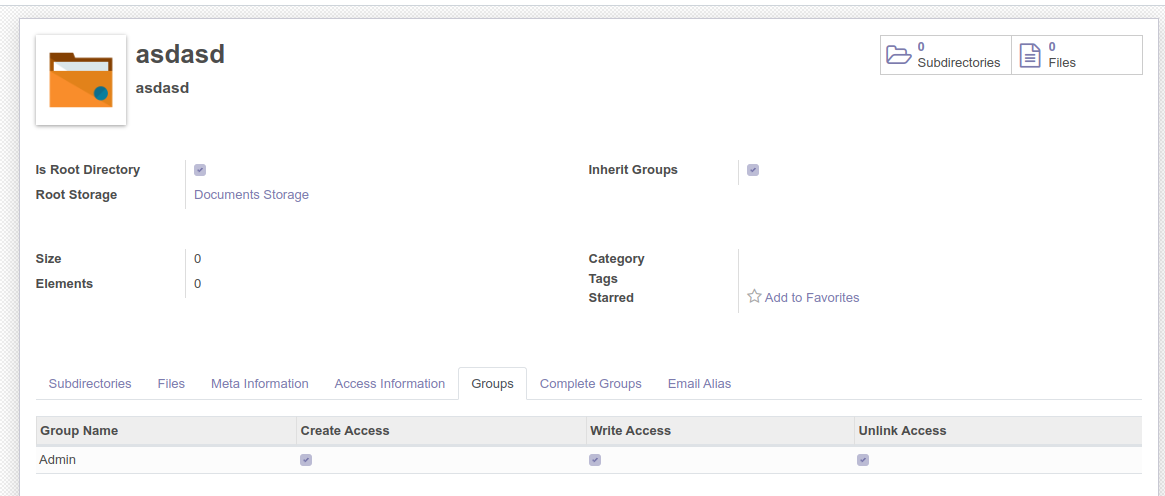
Task: Sort by Unlink Access column header
Action: coord(902,431)
